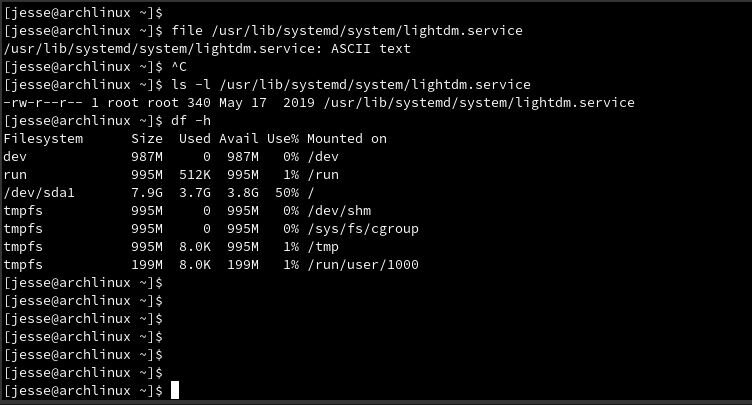Click the 50% usage value

click(287, 193)
